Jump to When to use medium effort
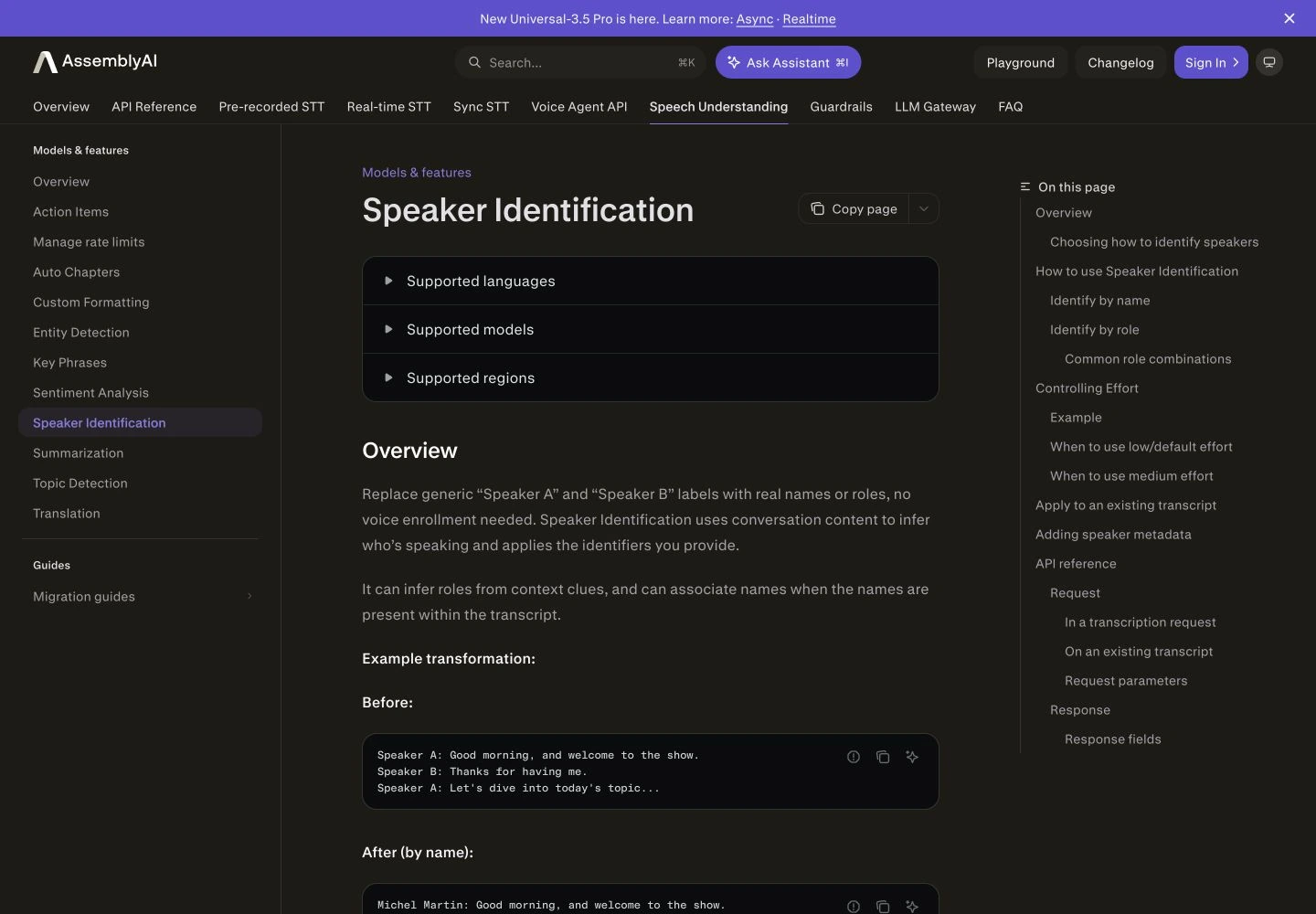The width and height of the screenshot is (1316, 914). point(1131,475)
